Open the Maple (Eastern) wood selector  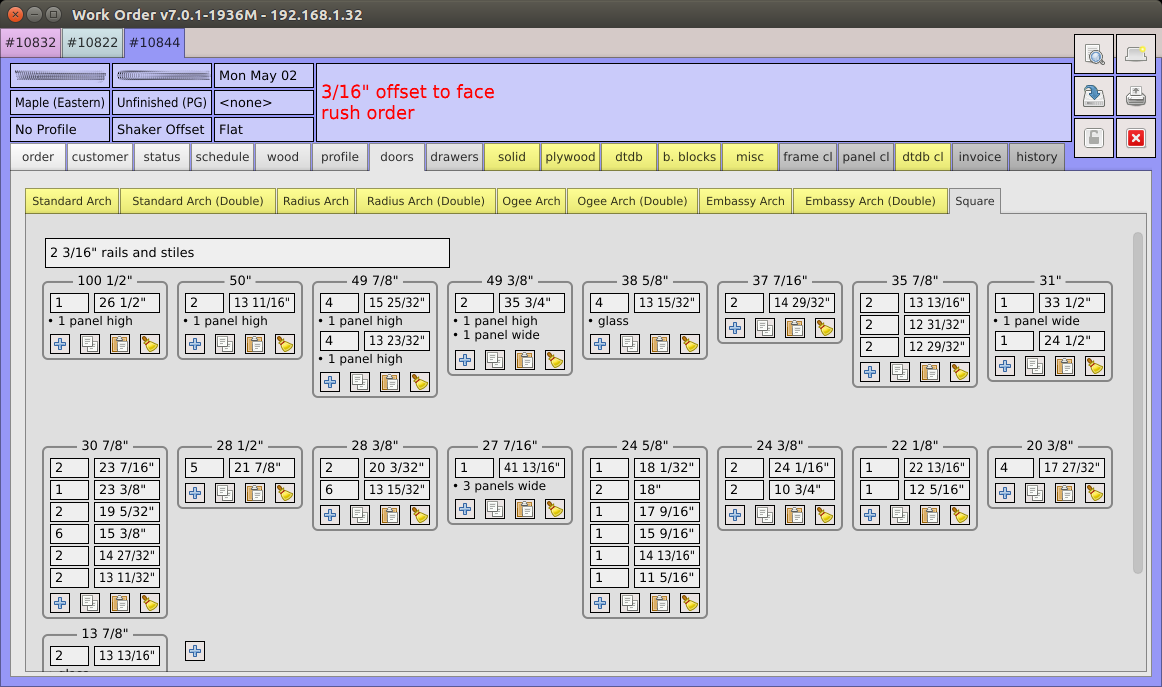(x=60, y=102)
